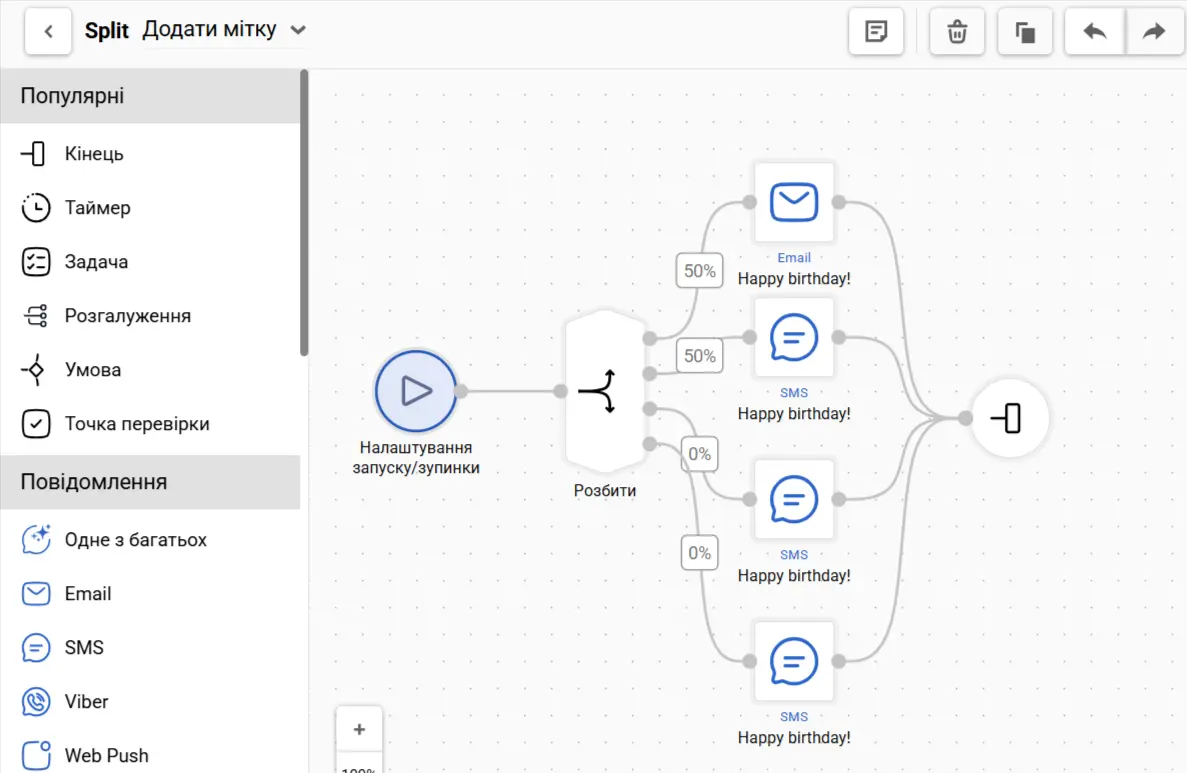Choose the Розгалуження sidebar item
The image size is (1187, 773).
click(x=127, y=316)
